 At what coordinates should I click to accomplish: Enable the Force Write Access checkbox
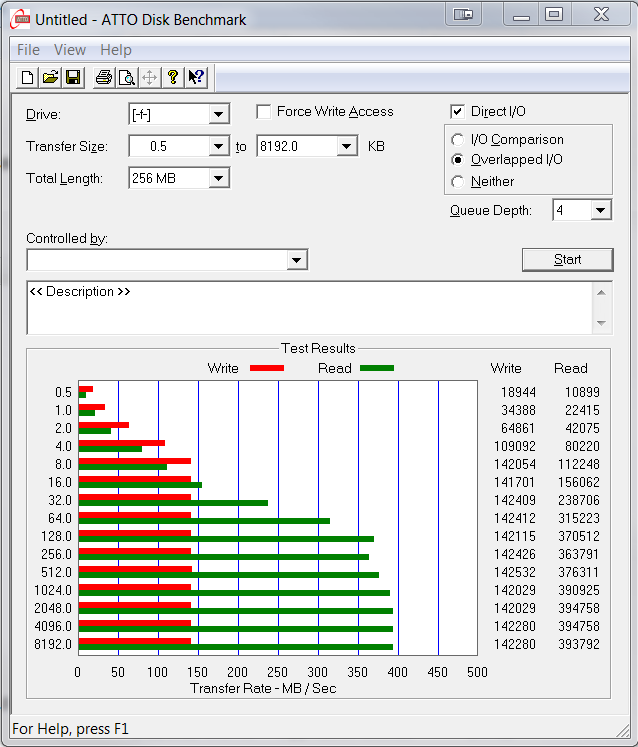pos(264,112)
